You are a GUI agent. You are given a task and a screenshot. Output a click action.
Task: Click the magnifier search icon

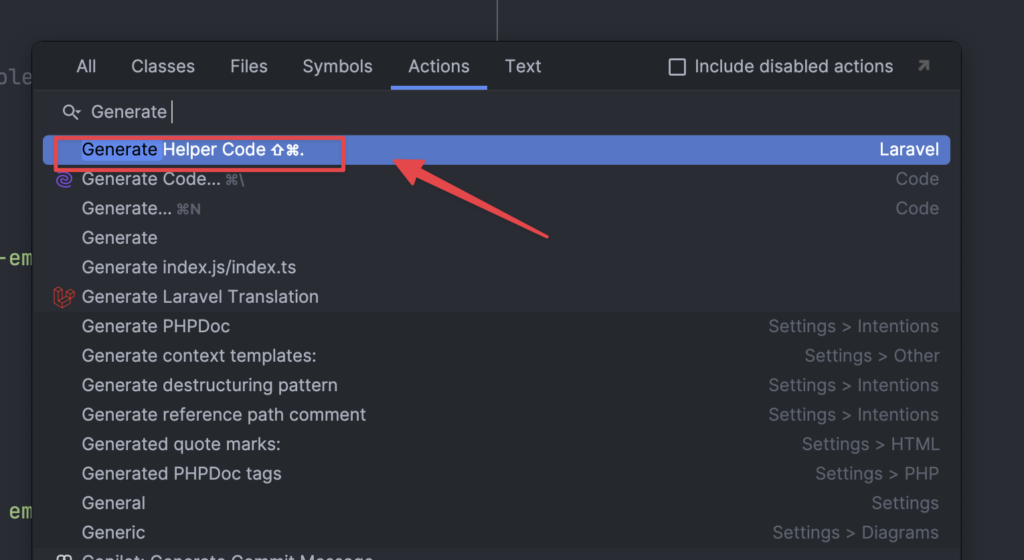pyautogui.click(x=71, y=112)
